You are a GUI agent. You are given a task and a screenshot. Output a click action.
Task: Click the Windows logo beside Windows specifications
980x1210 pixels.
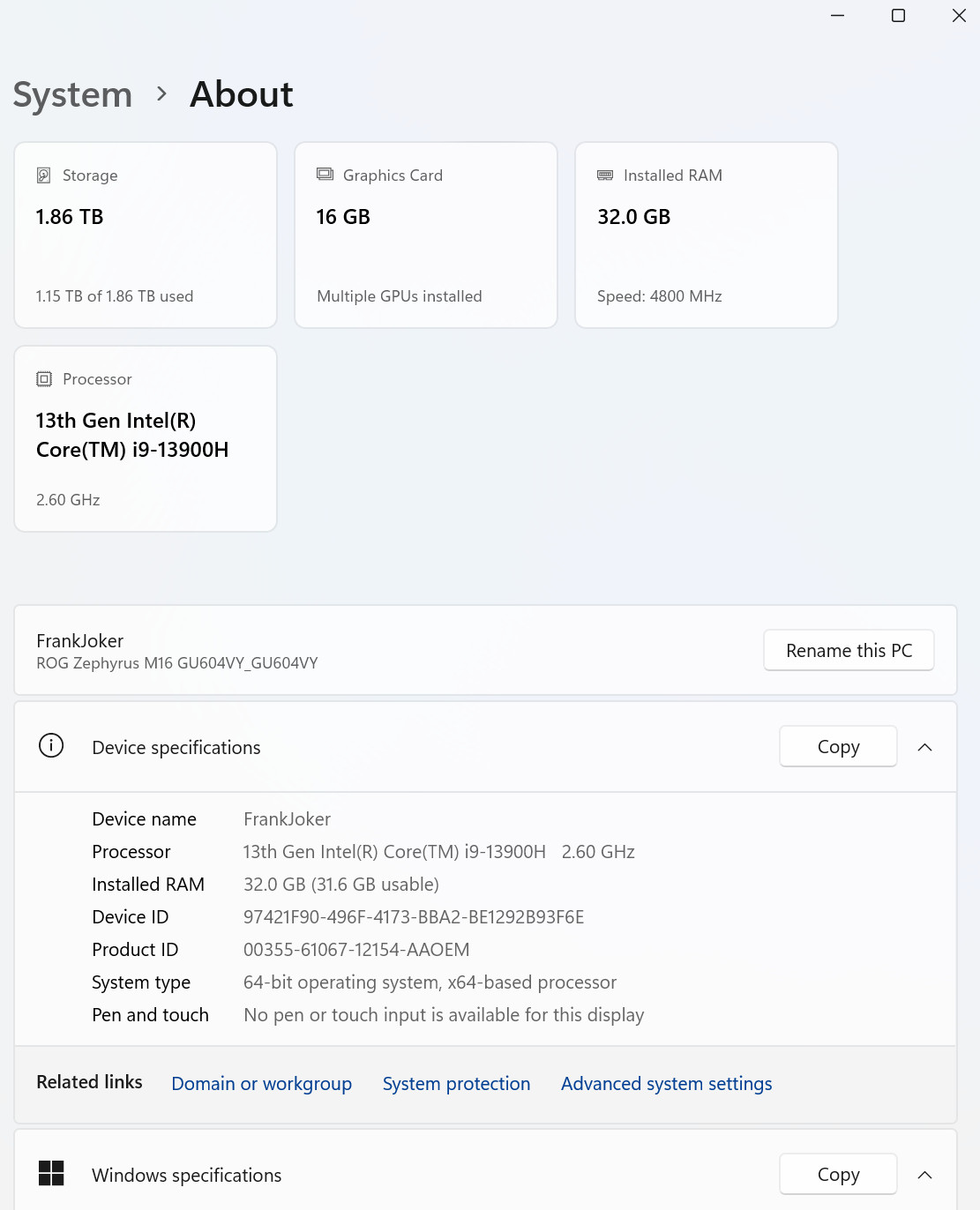(51, 1174)
